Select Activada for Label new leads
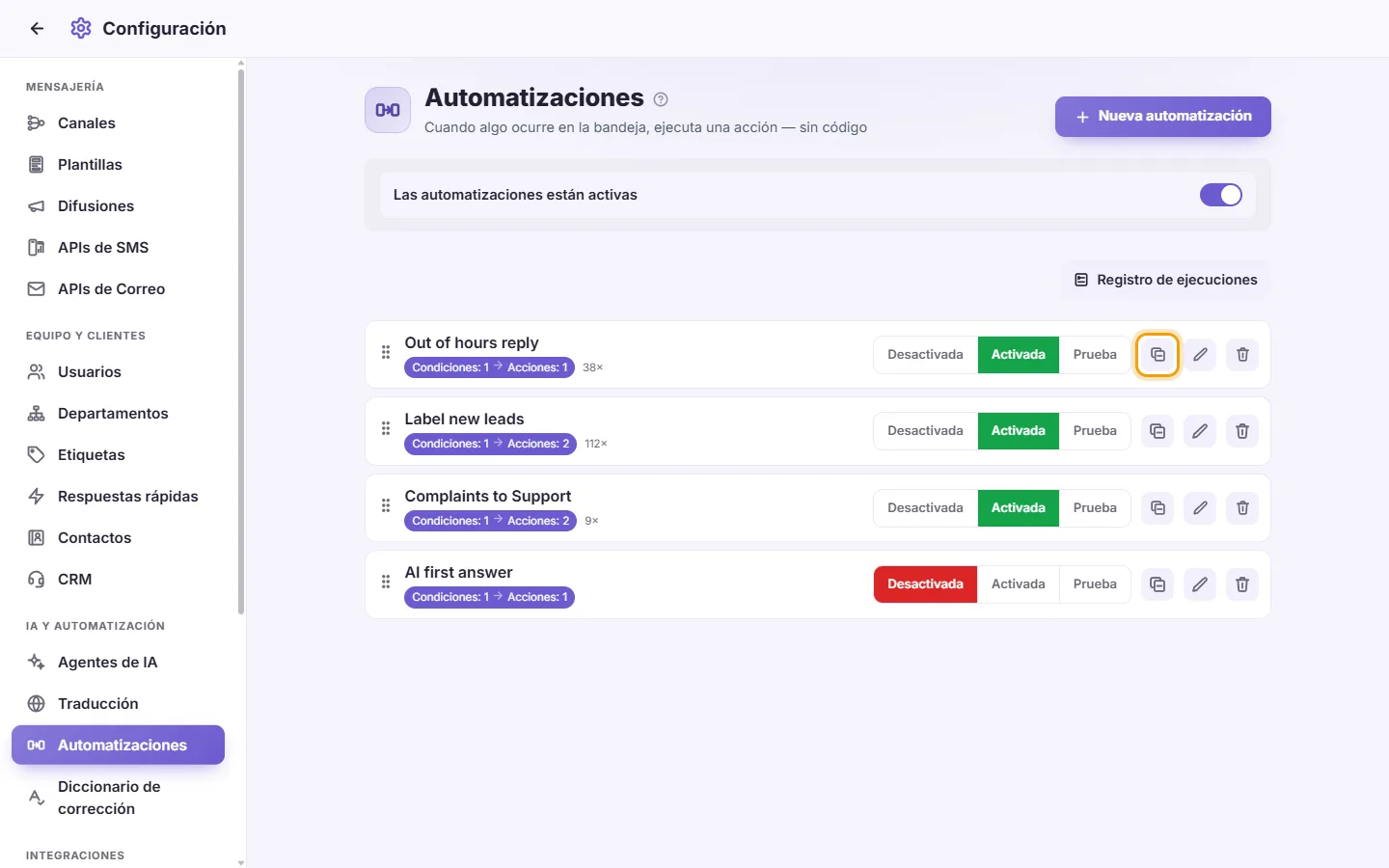This screenshot has width=1389, height=868. (1019, 431)
